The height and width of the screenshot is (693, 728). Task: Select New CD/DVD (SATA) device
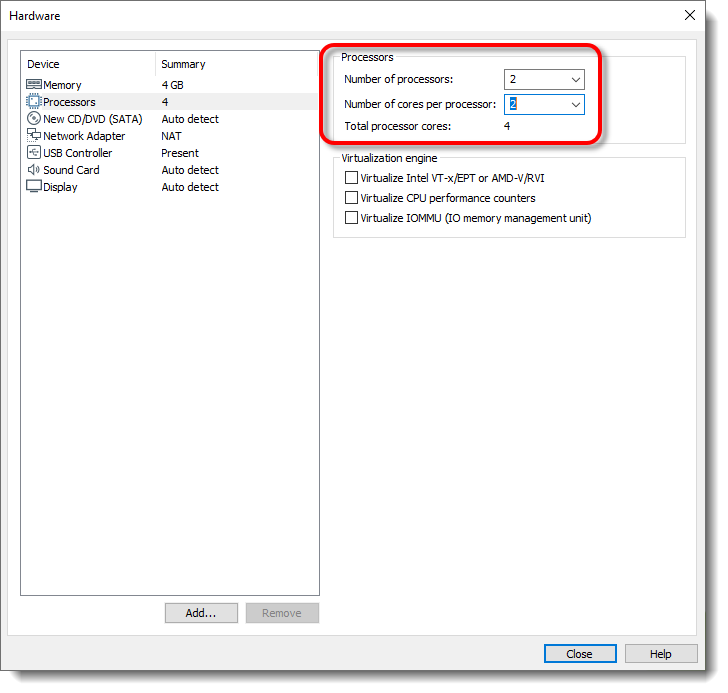click(93, 119)
